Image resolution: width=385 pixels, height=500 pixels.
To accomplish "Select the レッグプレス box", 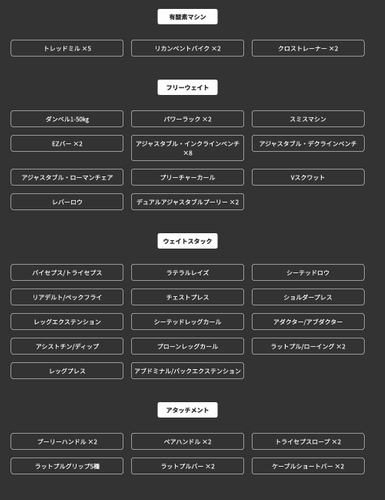I will click(x=67, y=371).
